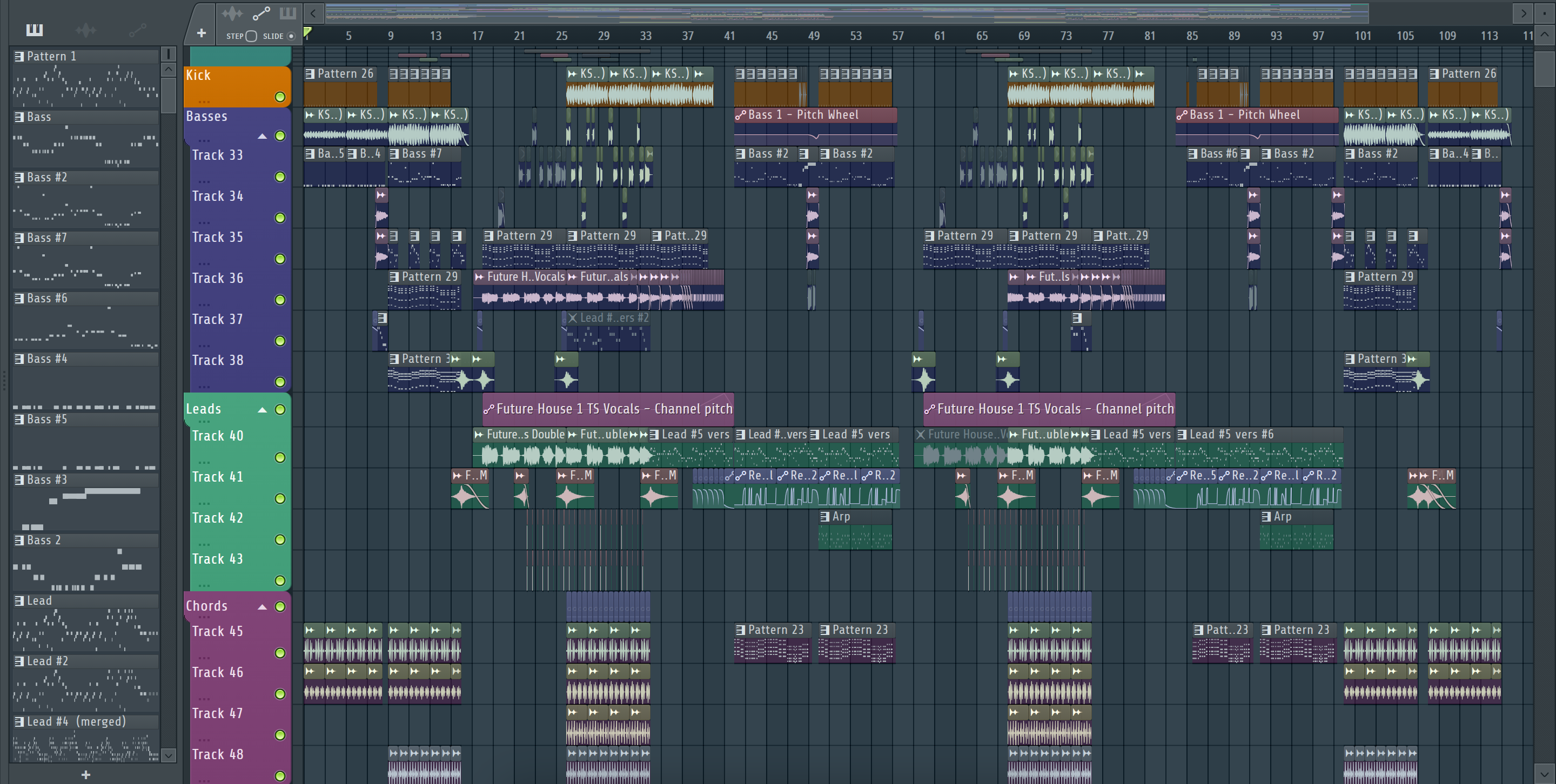The image size is (1556, 784).
Task: Click the Bass 2 pattern icon in picker
Action: pyautogui.click(x=19, y=540)
